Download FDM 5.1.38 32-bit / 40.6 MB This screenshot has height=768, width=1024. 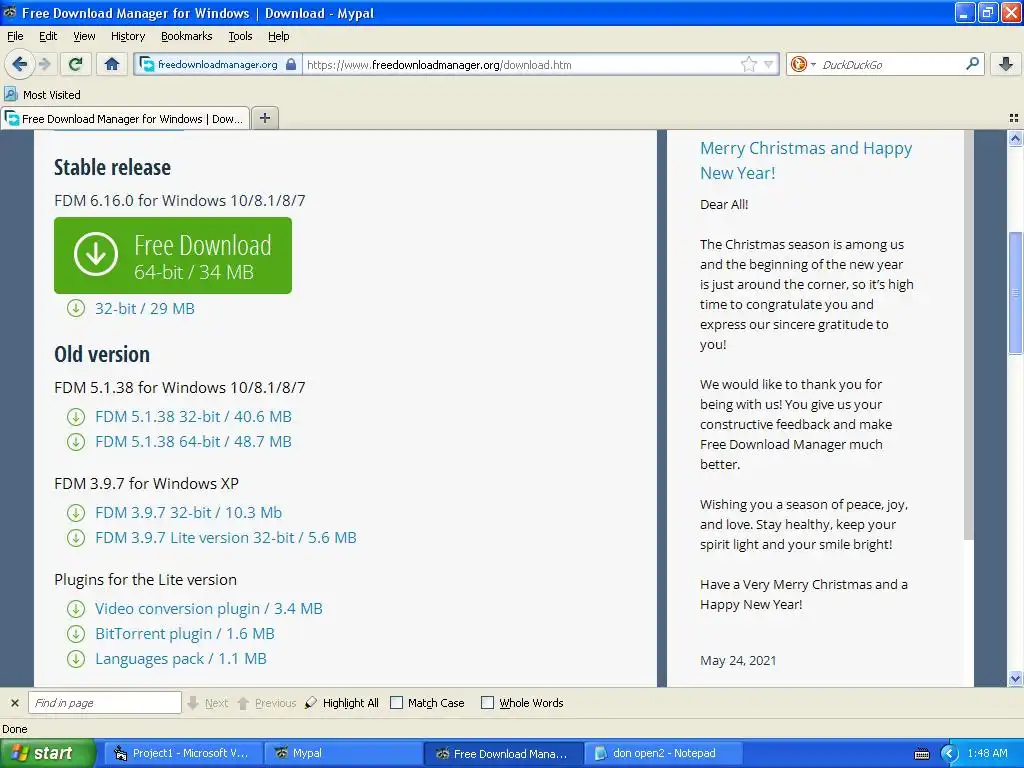coord(193,416)
